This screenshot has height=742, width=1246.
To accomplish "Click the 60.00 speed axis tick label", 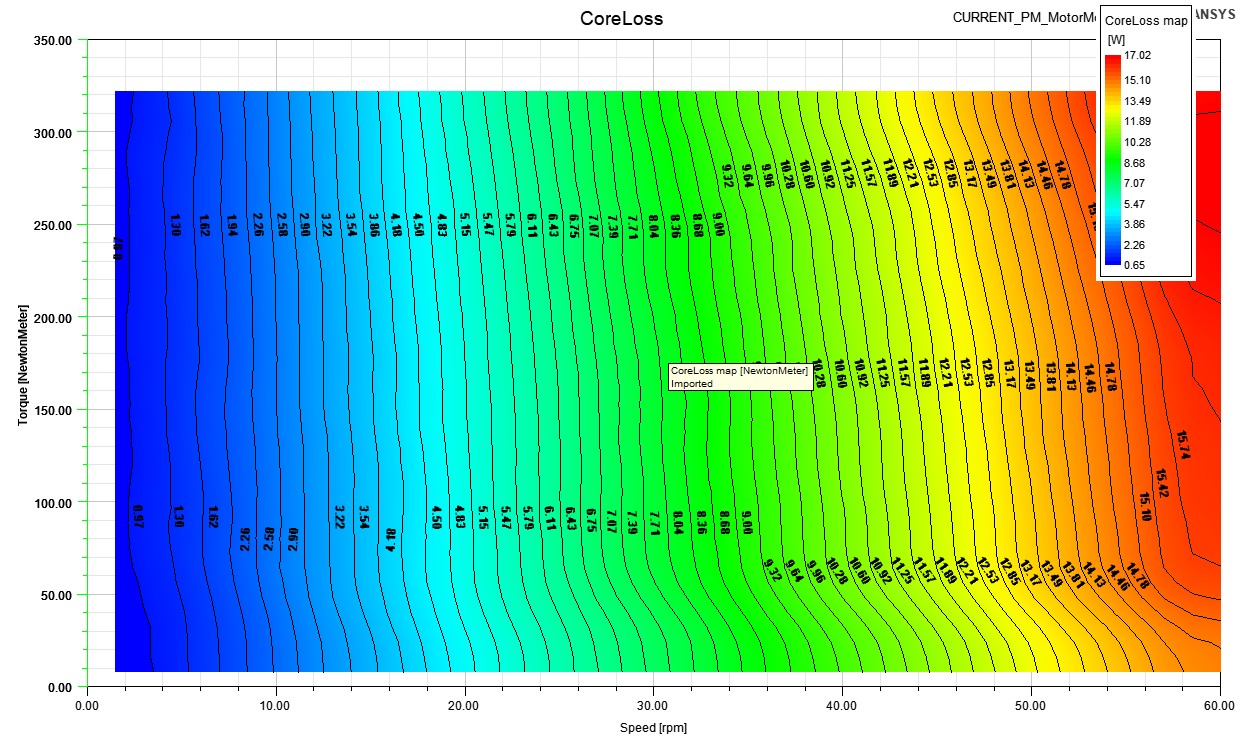I will pyautogui.click(x=1219, y=705).
